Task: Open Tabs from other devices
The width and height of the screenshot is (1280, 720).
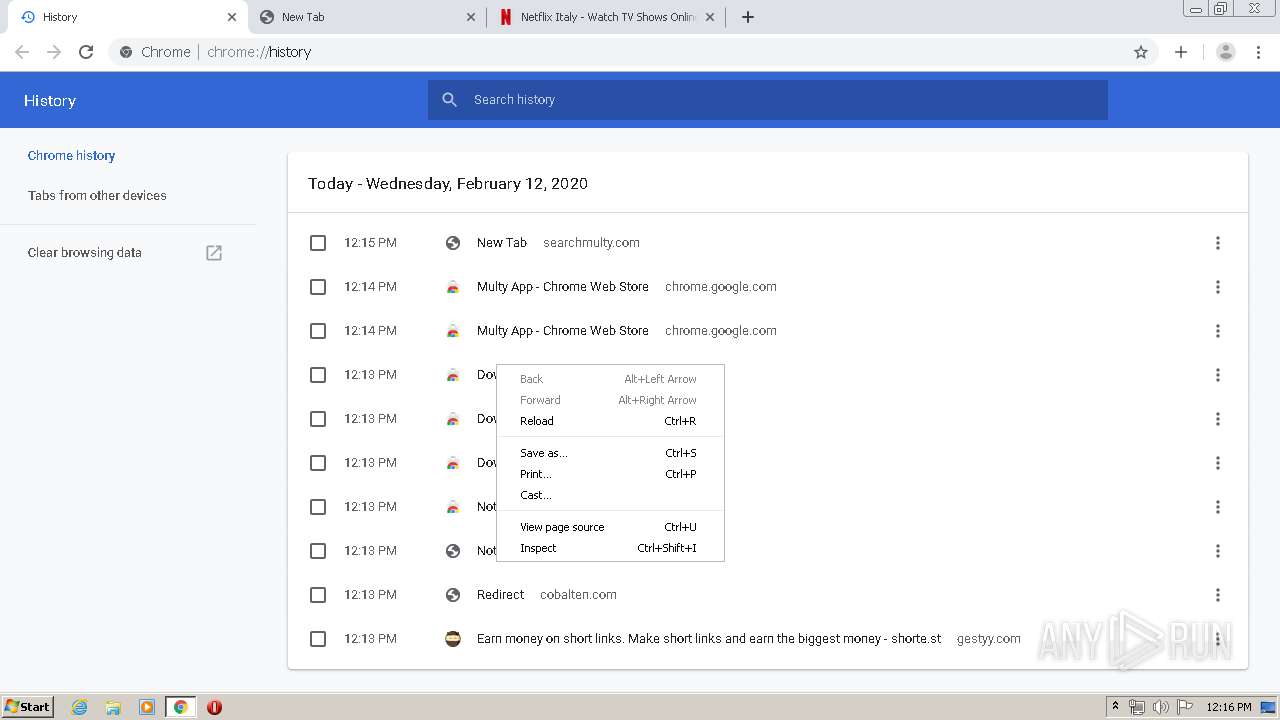Action: coord(97,196)
